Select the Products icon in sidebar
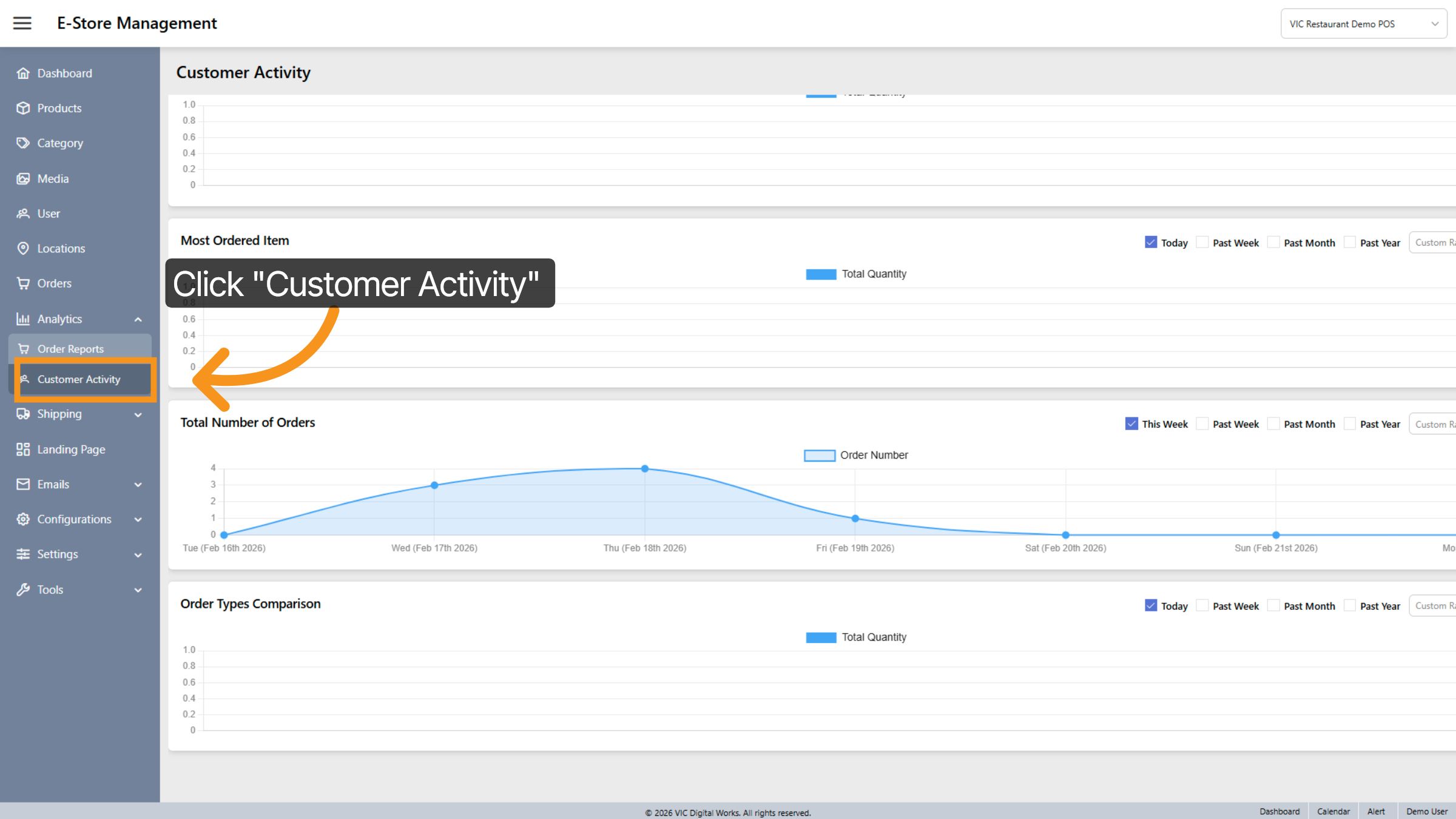The width and height of the screenshot is (1456, 819). point(23,108)
